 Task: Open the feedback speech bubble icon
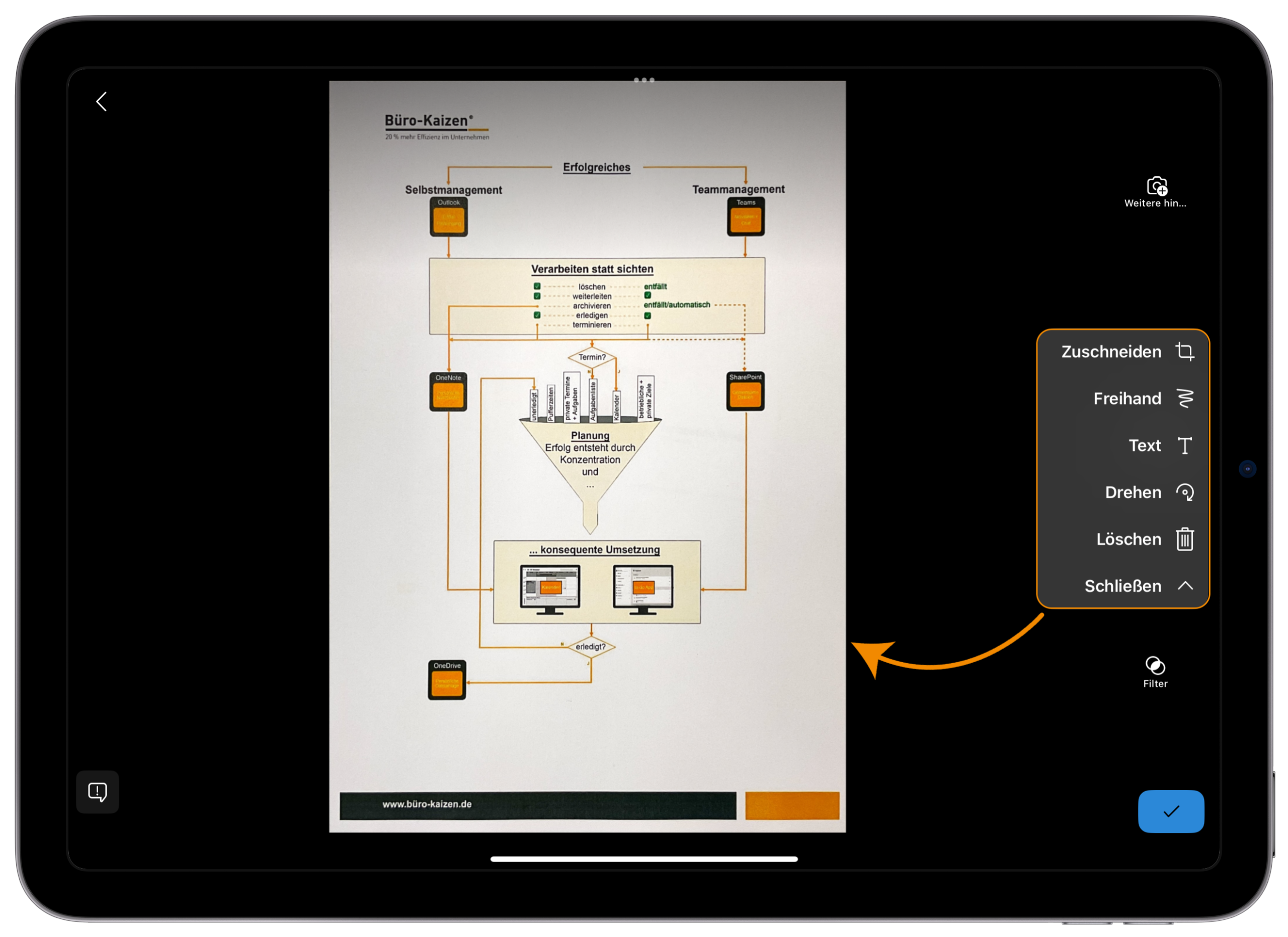tap(98, 792)
